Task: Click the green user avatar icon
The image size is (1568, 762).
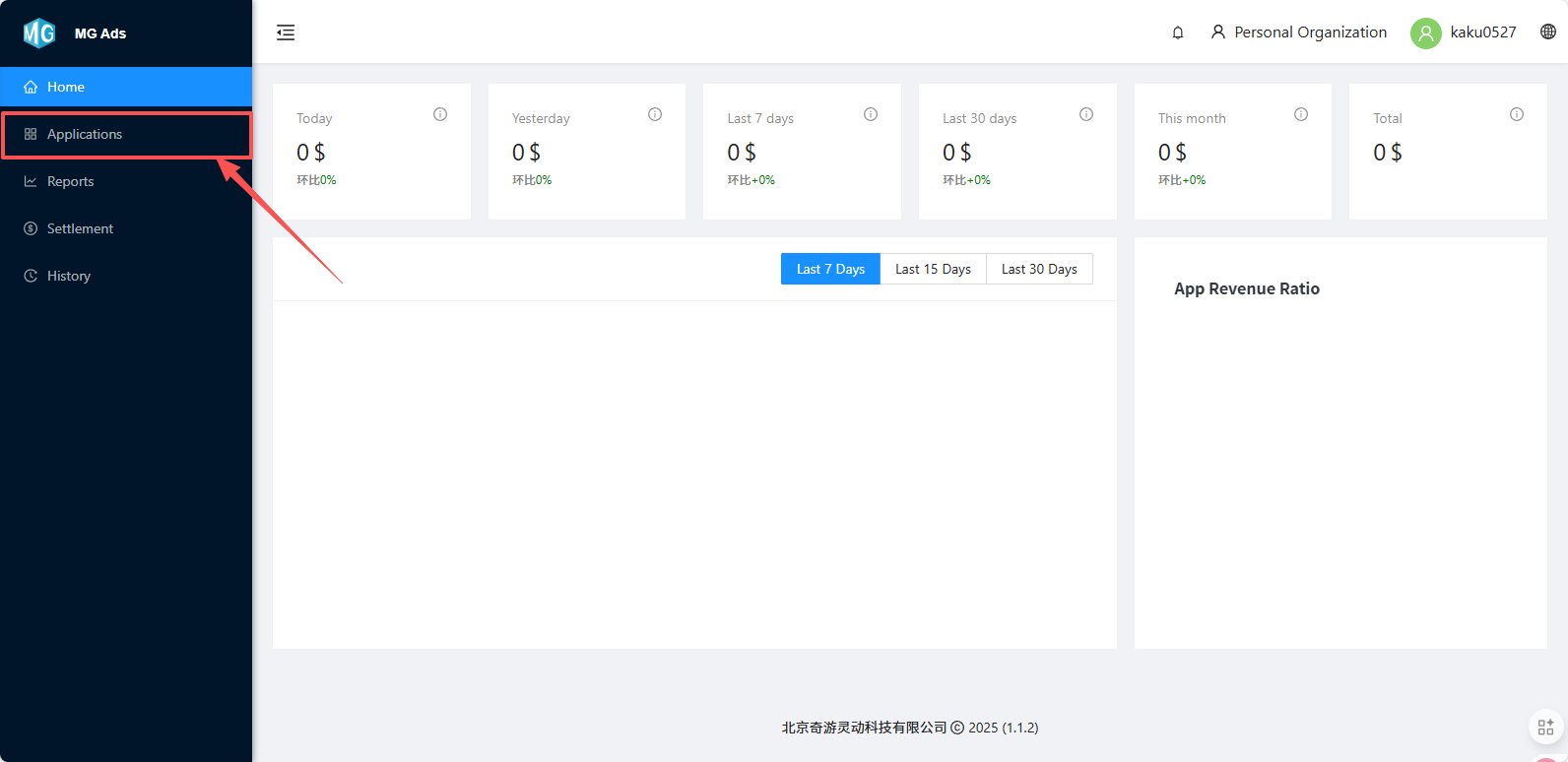Action: 1425,33
